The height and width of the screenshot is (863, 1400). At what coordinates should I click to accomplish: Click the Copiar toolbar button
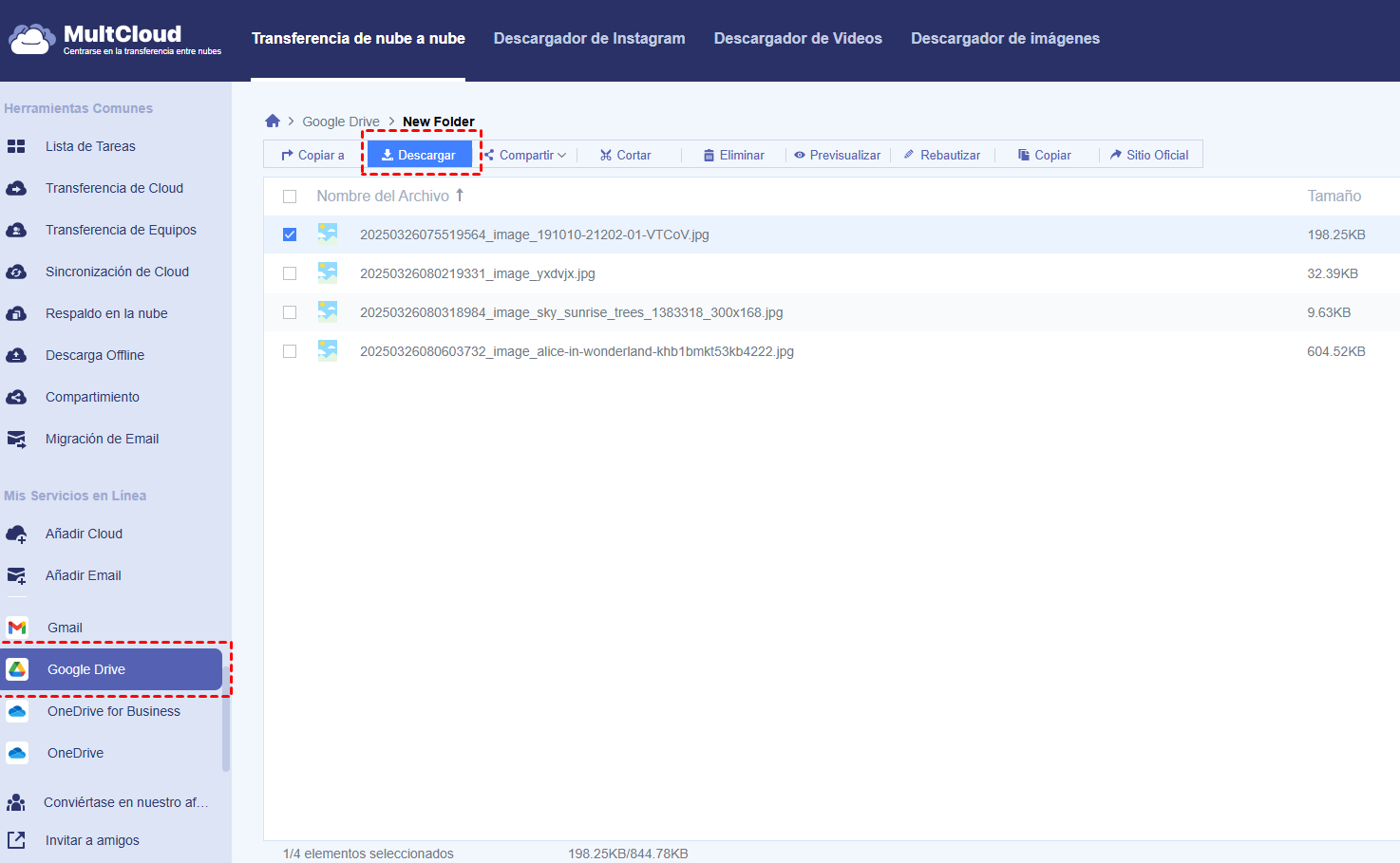(x=1045, y=155)
